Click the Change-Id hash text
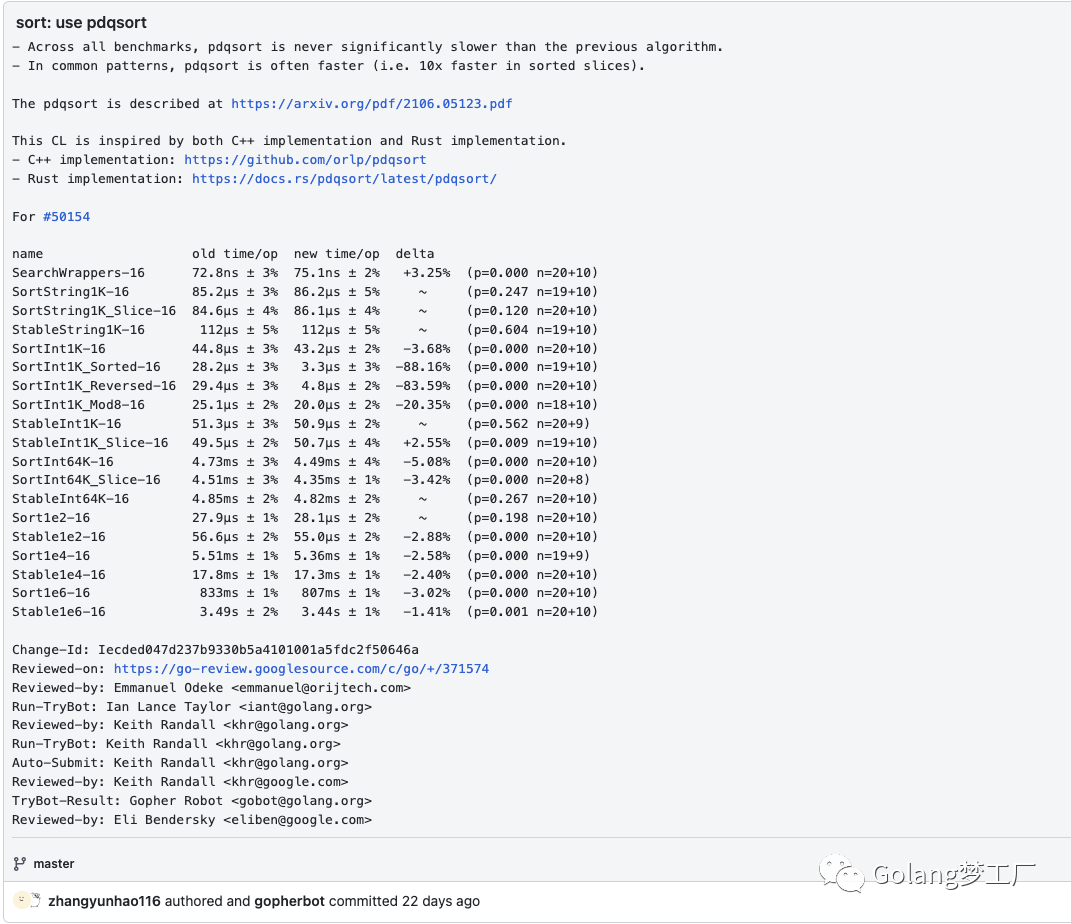The width and height of the screenshot is (1071, 924). click(258, 649)
